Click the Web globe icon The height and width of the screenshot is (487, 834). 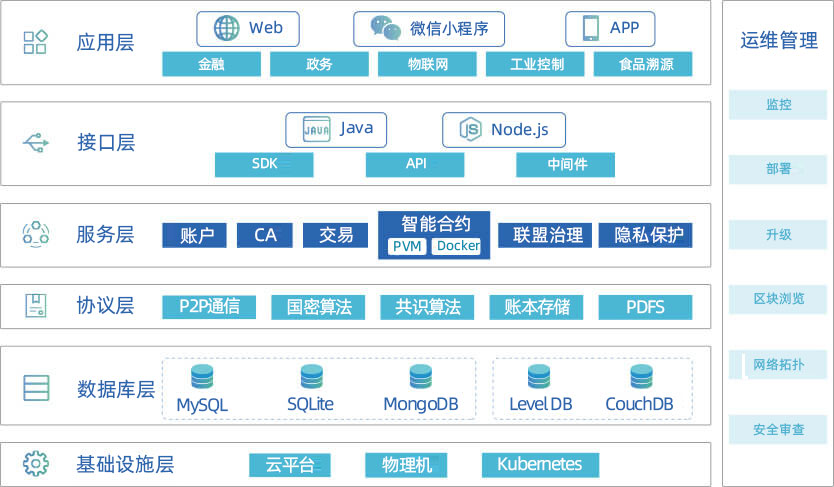point(225,28)
